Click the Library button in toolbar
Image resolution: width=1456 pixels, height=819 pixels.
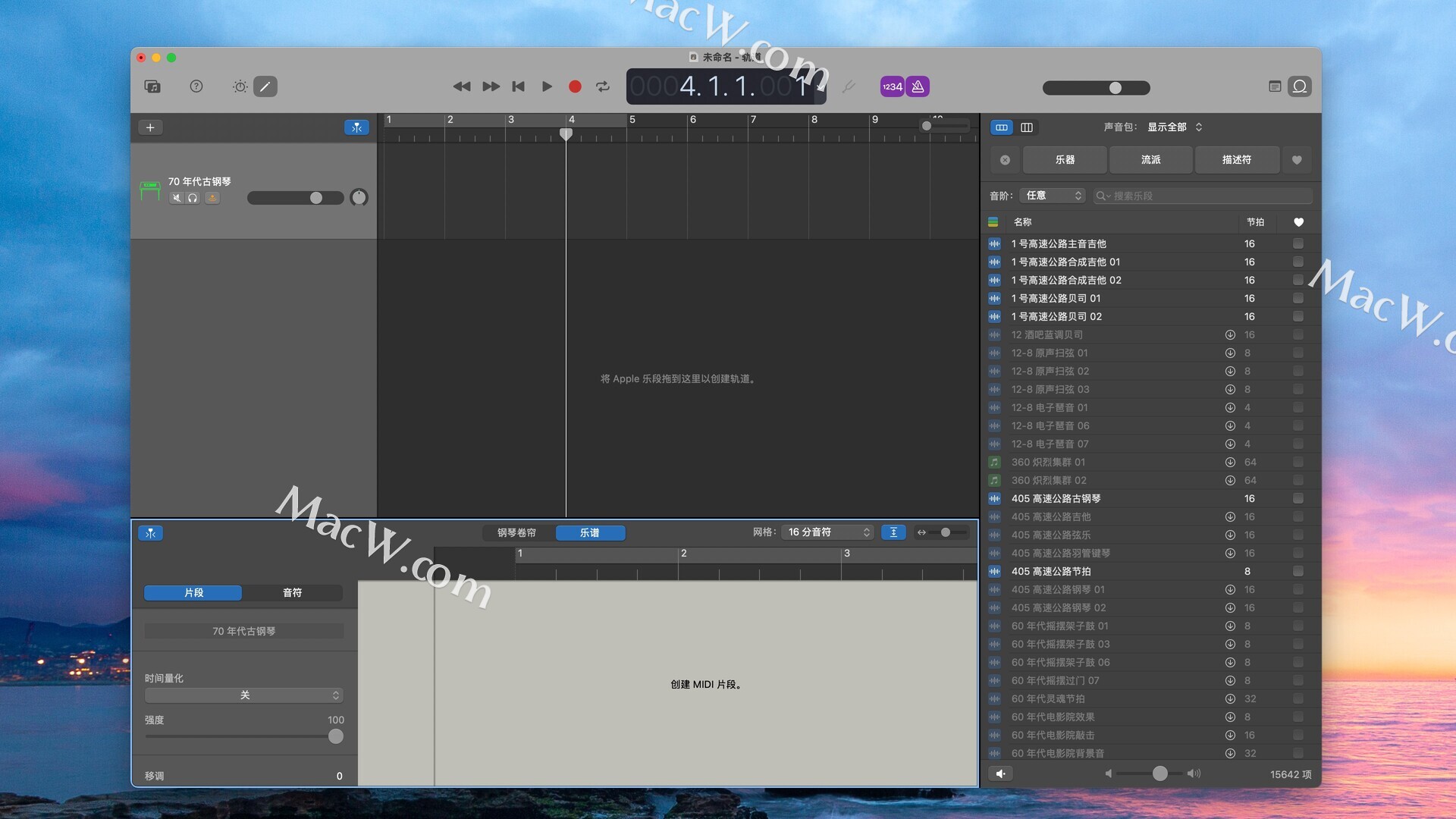(x=152, y=86)
